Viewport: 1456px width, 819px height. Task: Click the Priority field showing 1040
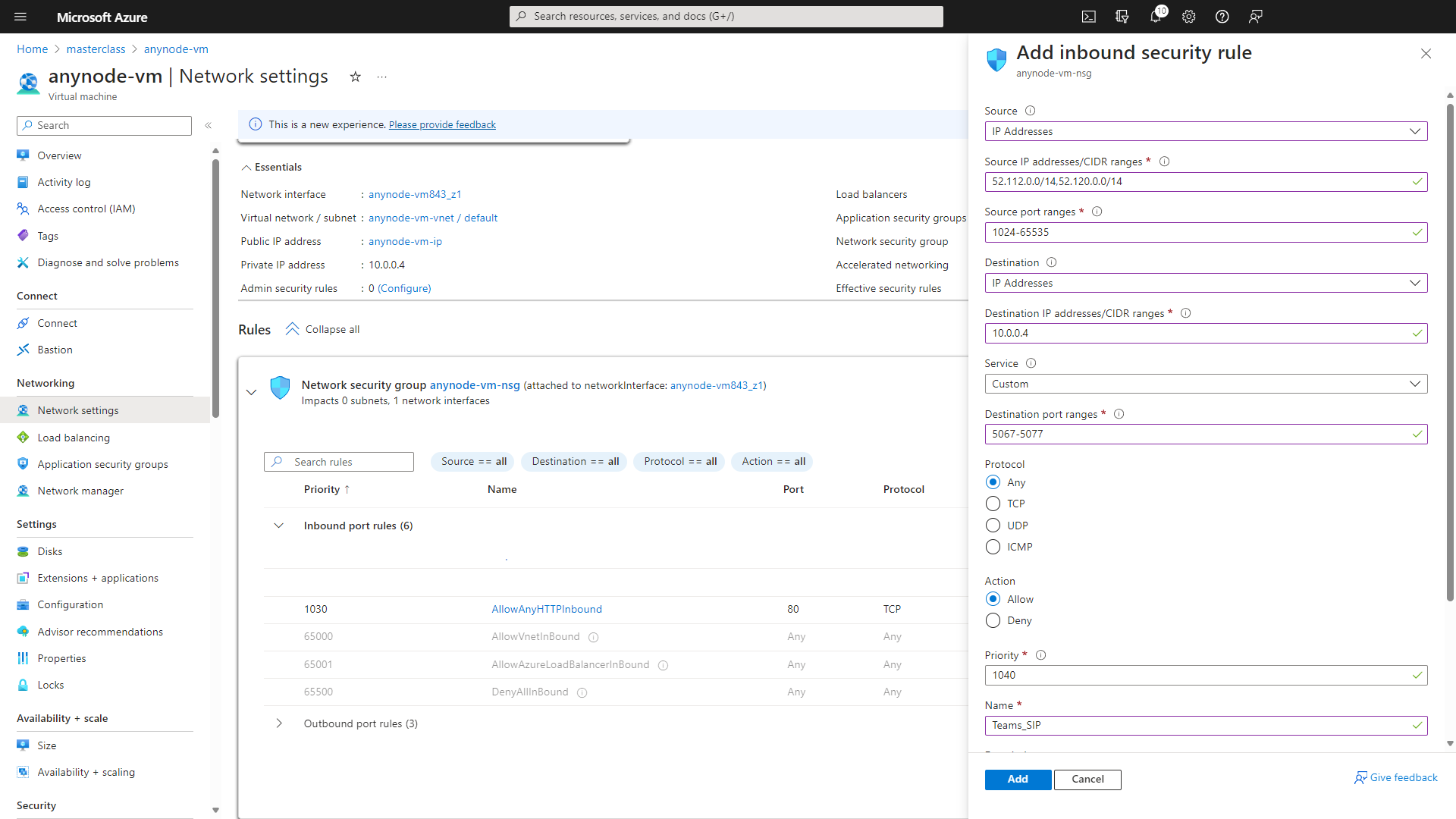tap(1206, 675)
